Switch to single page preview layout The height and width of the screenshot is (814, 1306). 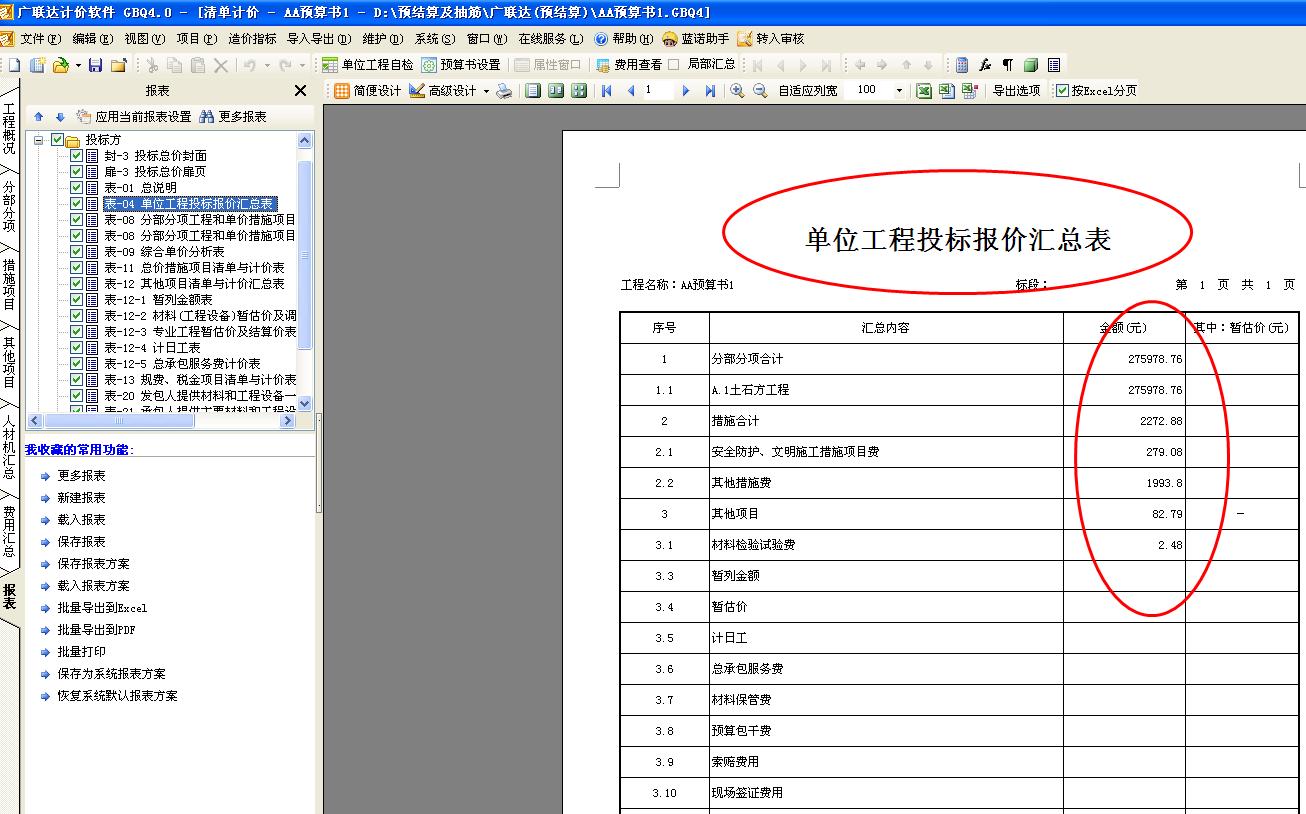pyautogui.click(x=533, y=90)
